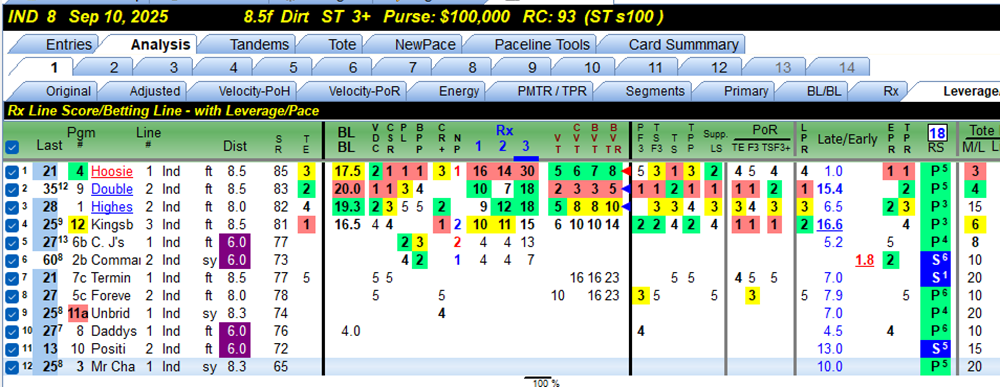Click the blue arrow marker beside Double row

[x=626, y=190]
